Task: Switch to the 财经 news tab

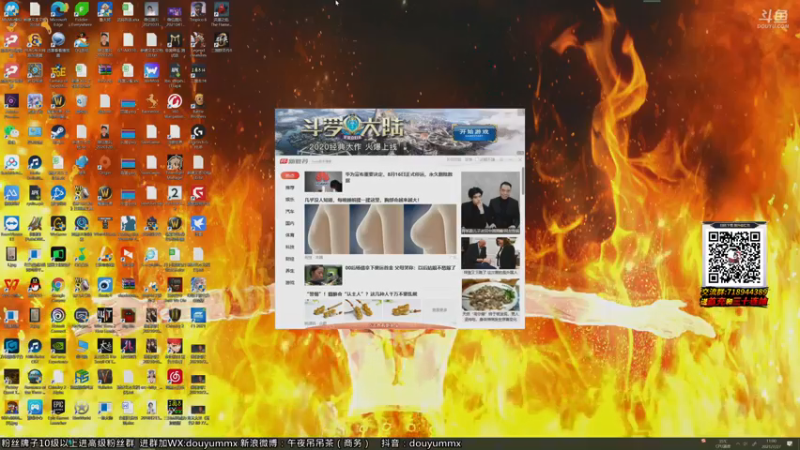Action: 290,259
